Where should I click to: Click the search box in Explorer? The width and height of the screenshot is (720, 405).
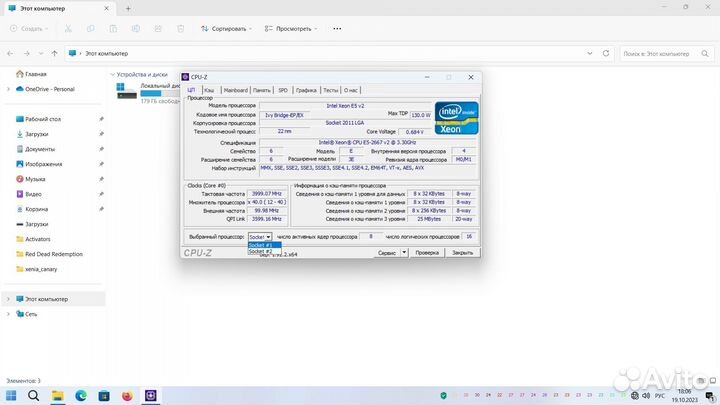click(666, 54)
